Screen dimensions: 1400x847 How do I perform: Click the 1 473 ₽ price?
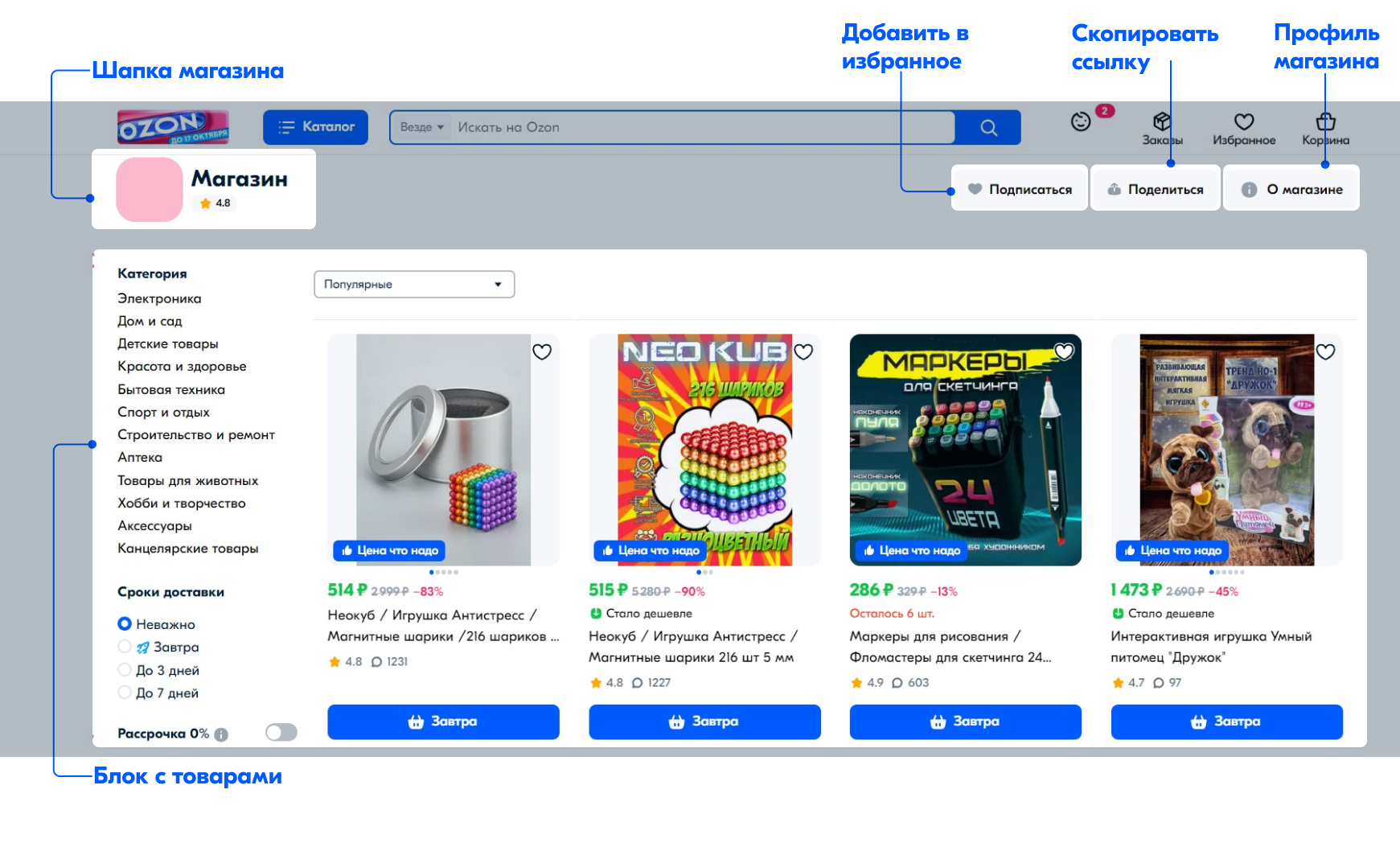[1135, 590]
